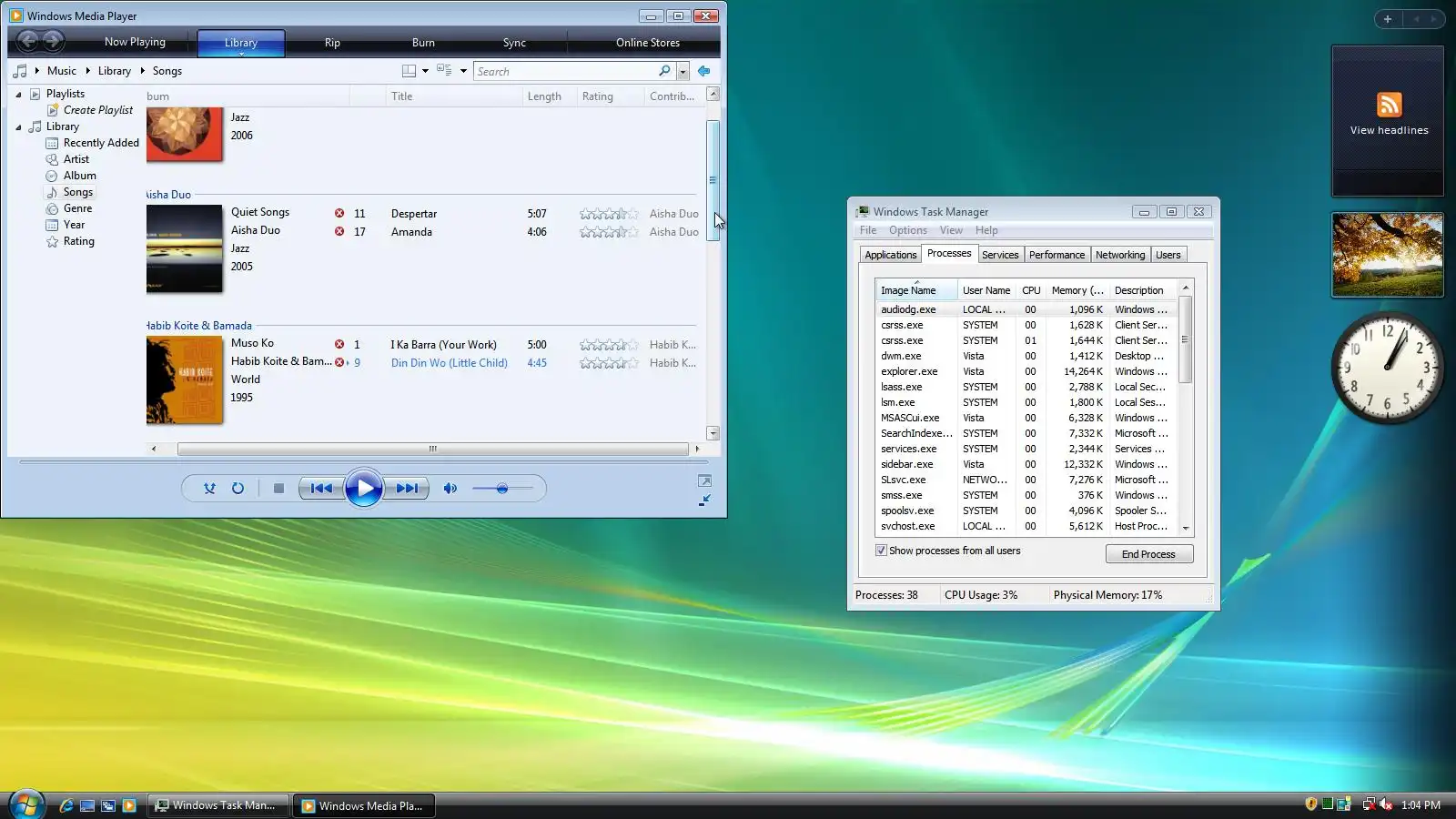Click the RSS View headlines gadget icon
Viewport: 1456px width, 819px height.
[x=1389, y=105]
